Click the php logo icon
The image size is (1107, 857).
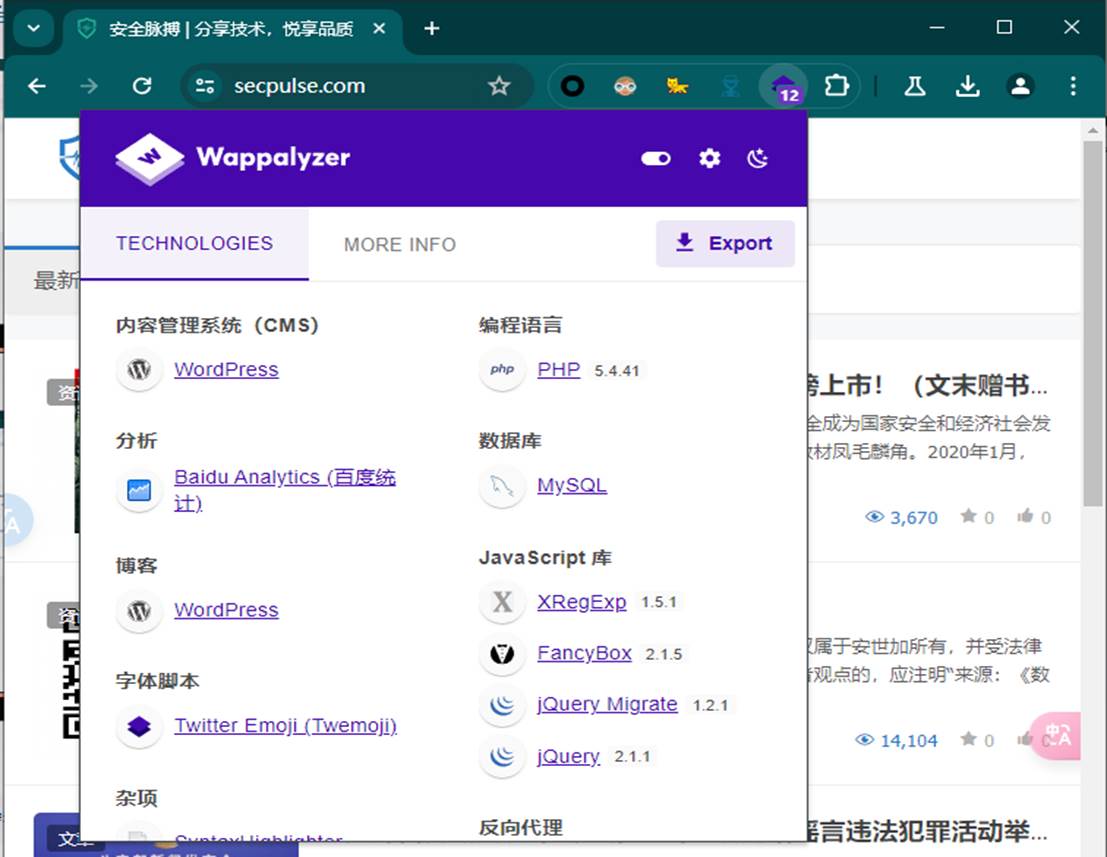click(502, 369)
